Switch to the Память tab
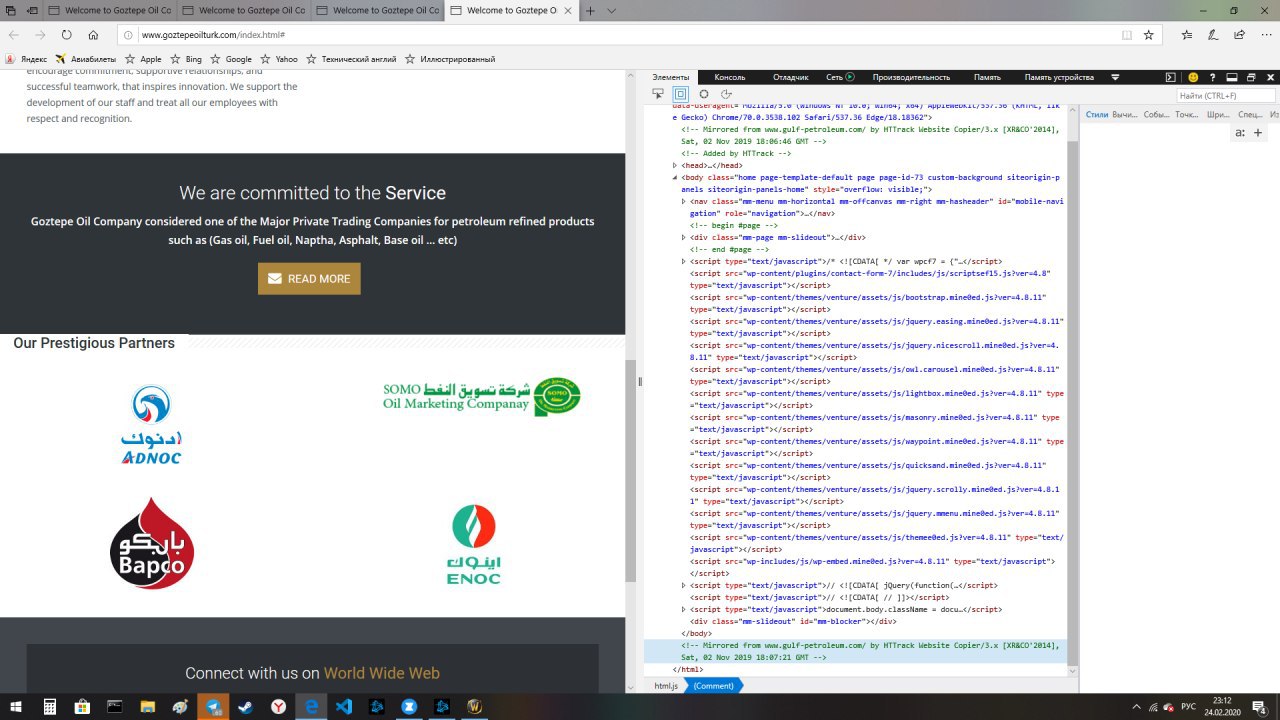The width and height of the screenshot is (1280, 720). (x=987, y=77)
